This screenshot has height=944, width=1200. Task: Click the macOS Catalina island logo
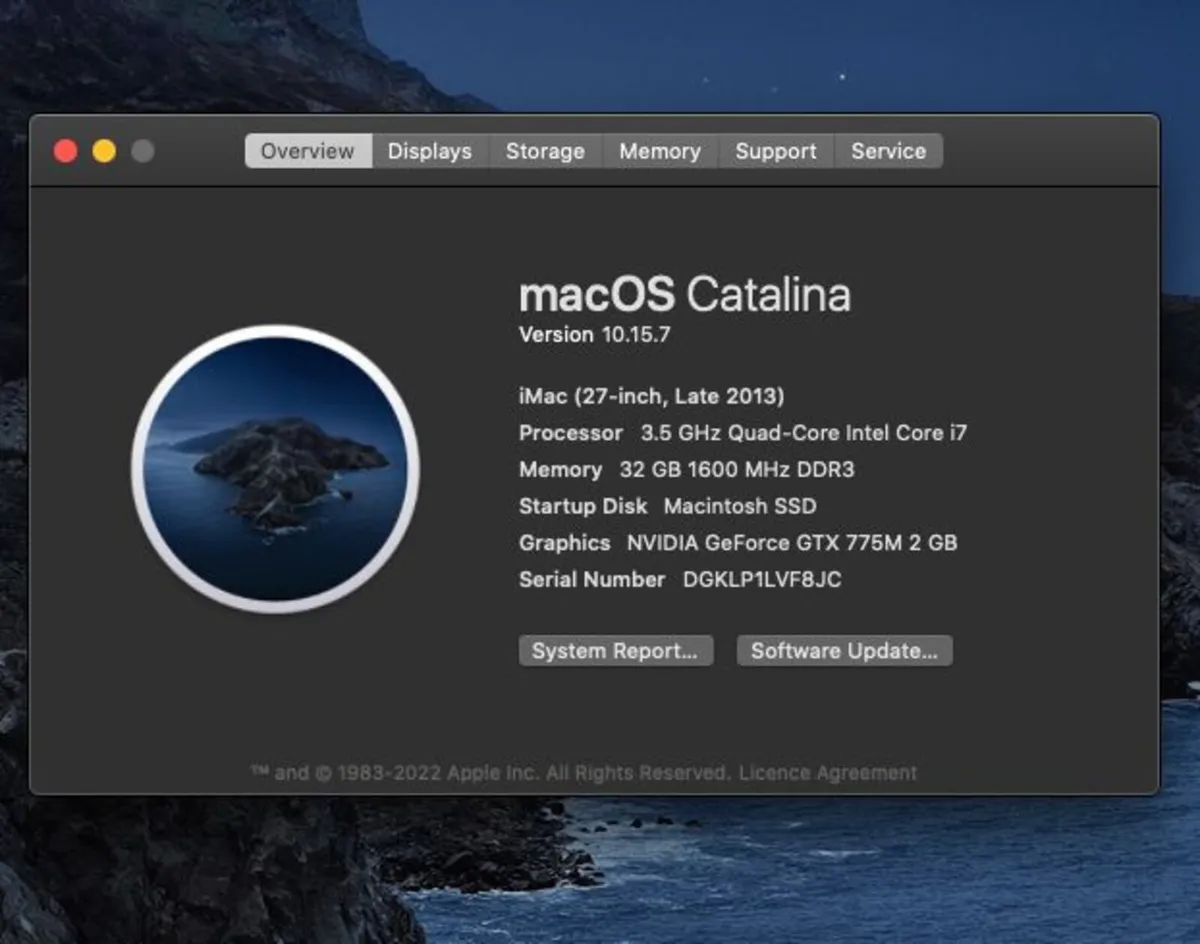[x=275, y=469]
